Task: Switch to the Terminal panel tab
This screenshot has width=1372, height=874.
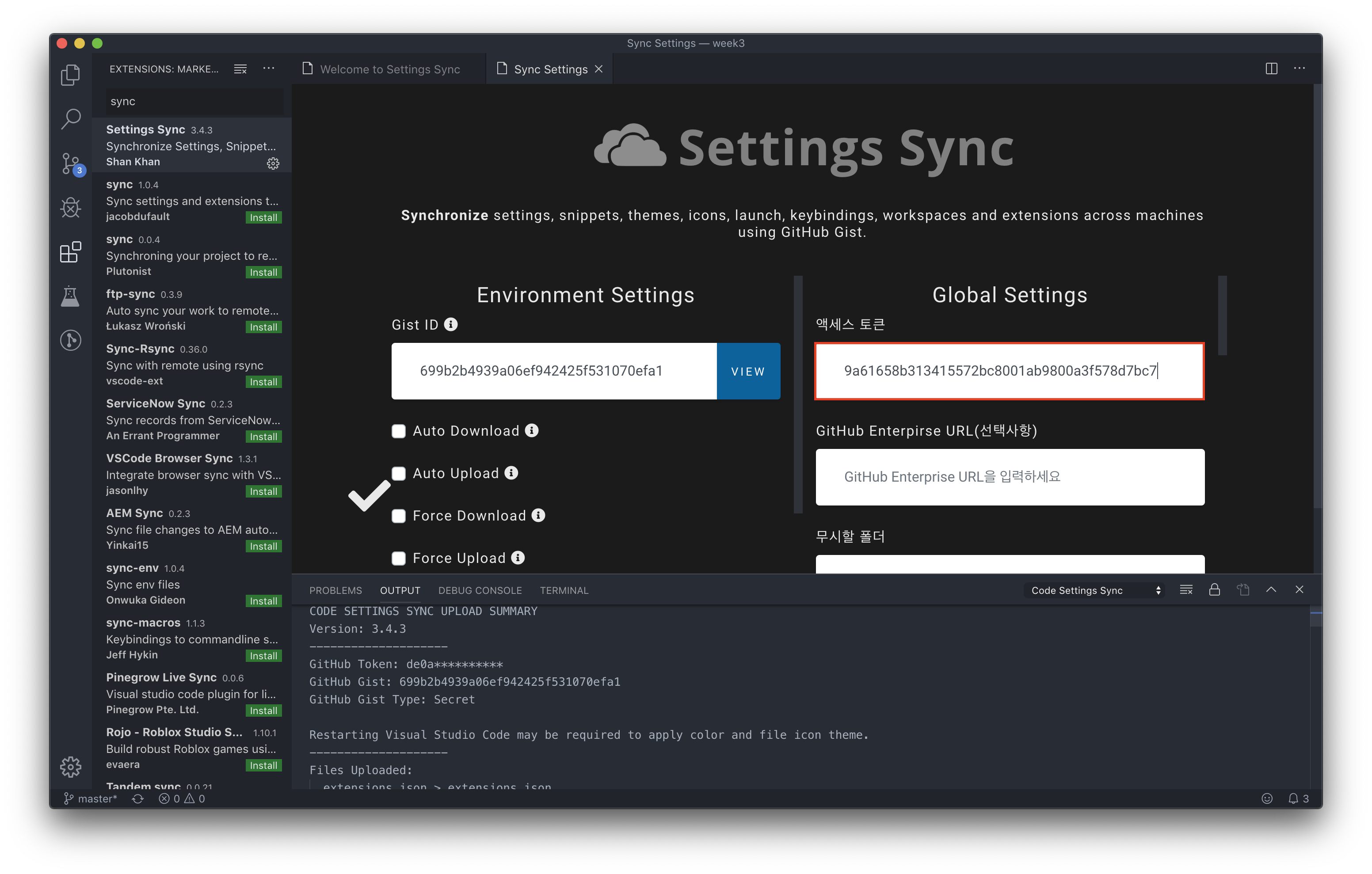Action: click(x=564, y=590)
